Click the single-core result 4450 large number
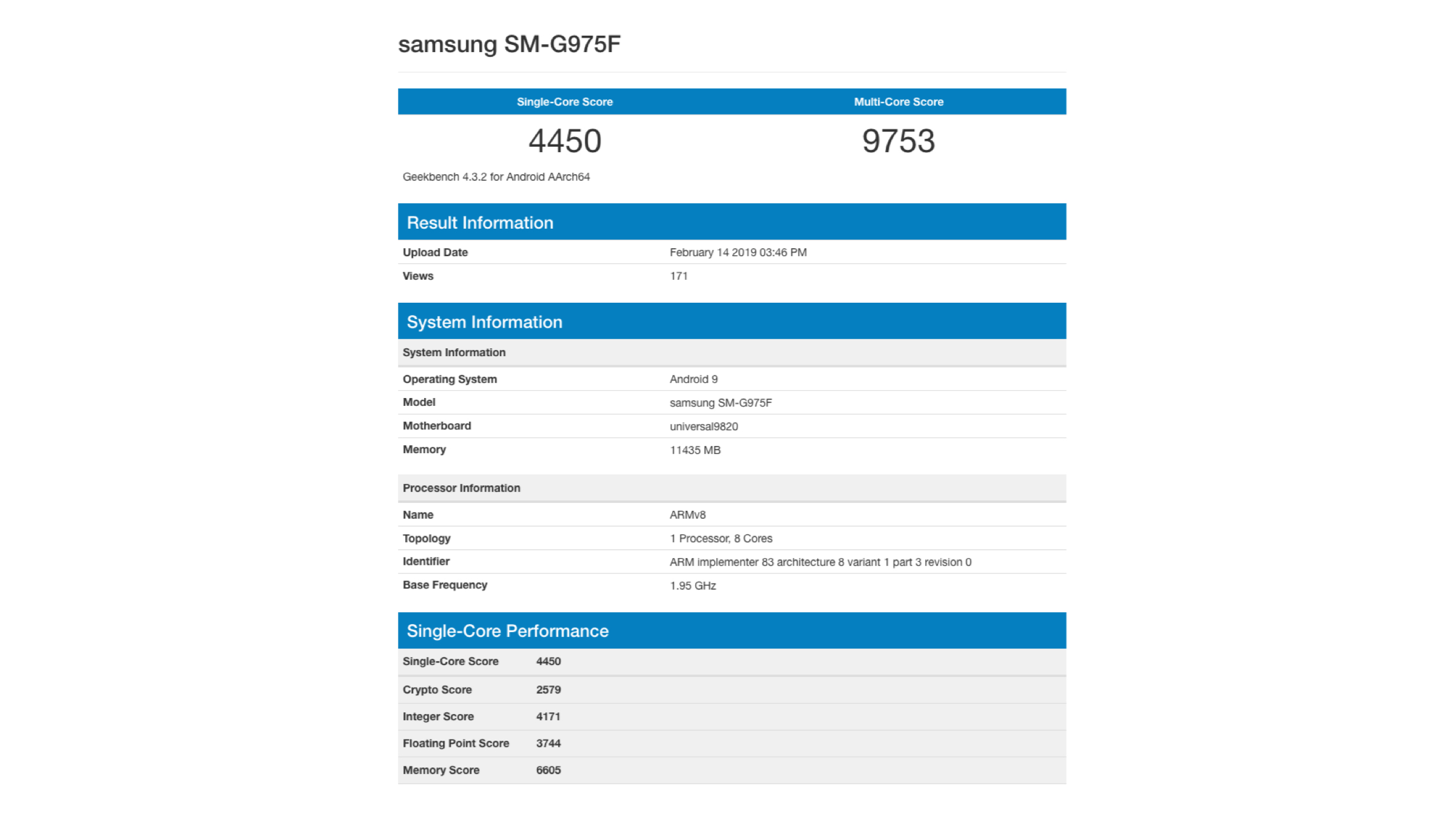This screenshot has width=1456, height=816. coord(564,141)
